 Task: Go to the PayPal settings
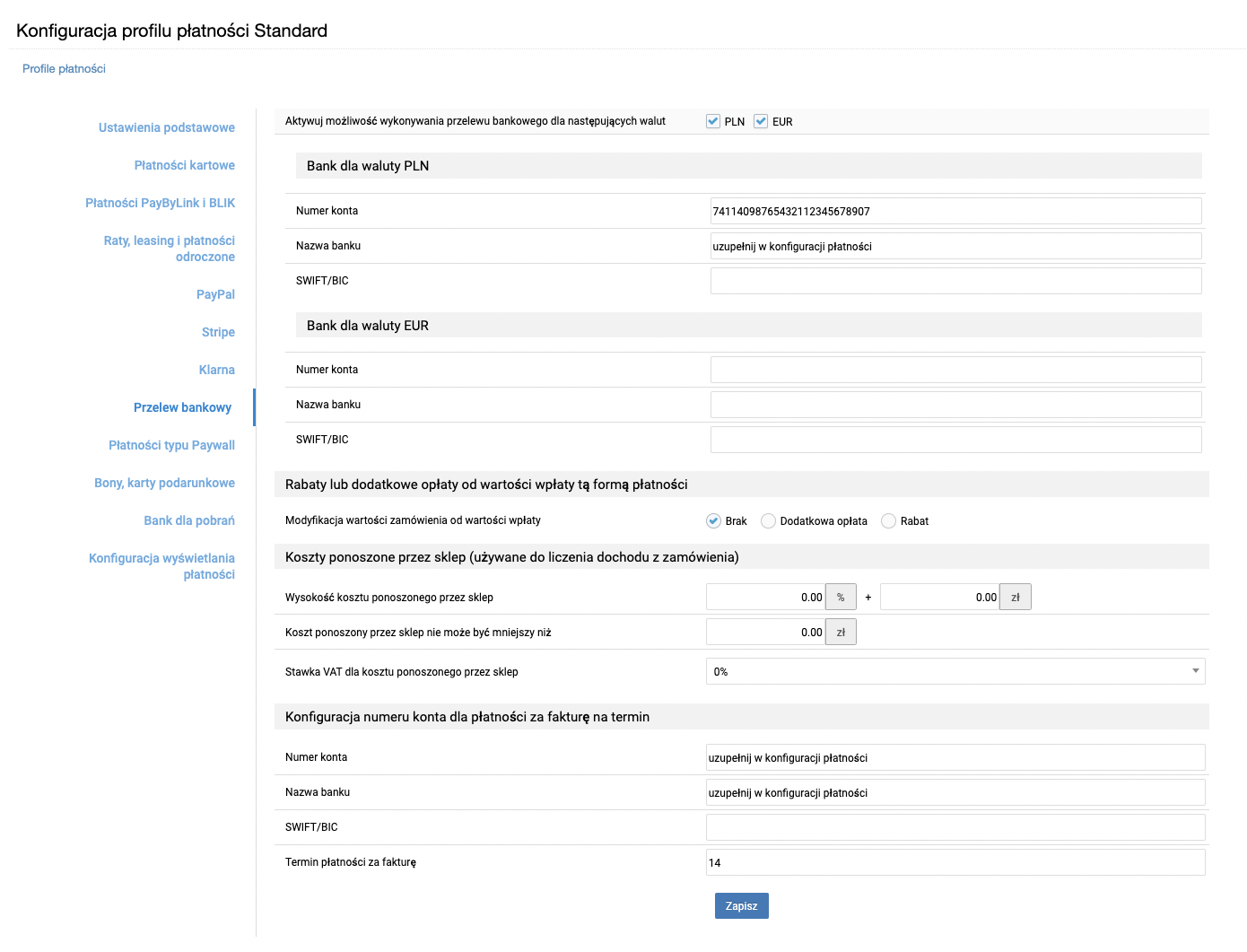tap(215, 294)
